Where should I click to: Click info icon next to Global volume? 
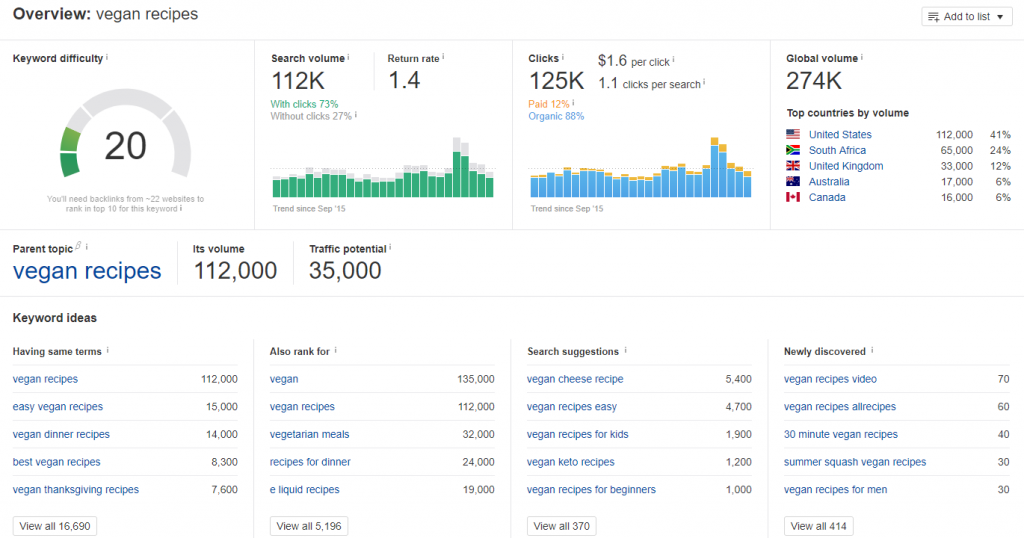(861, 57)
